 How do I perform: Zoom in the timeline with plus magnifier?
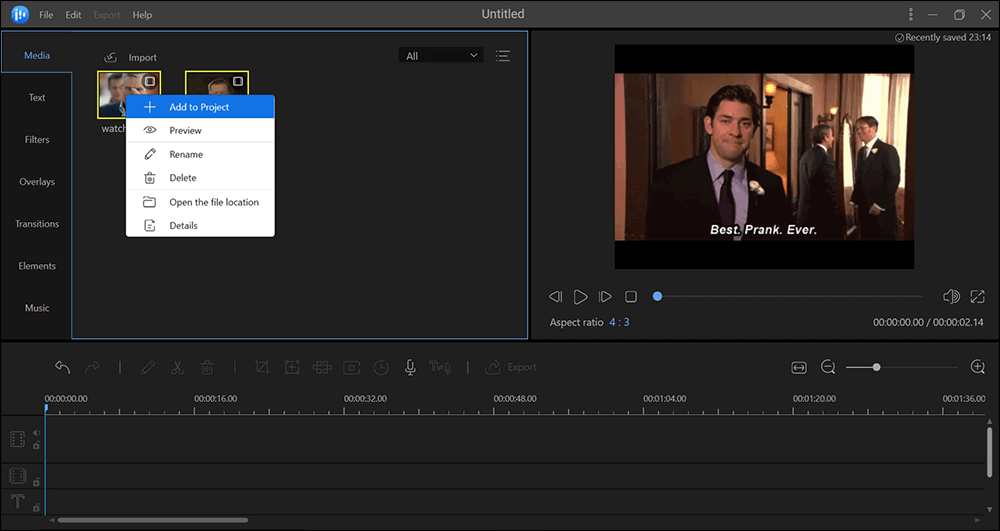click(x=978, y=368)
